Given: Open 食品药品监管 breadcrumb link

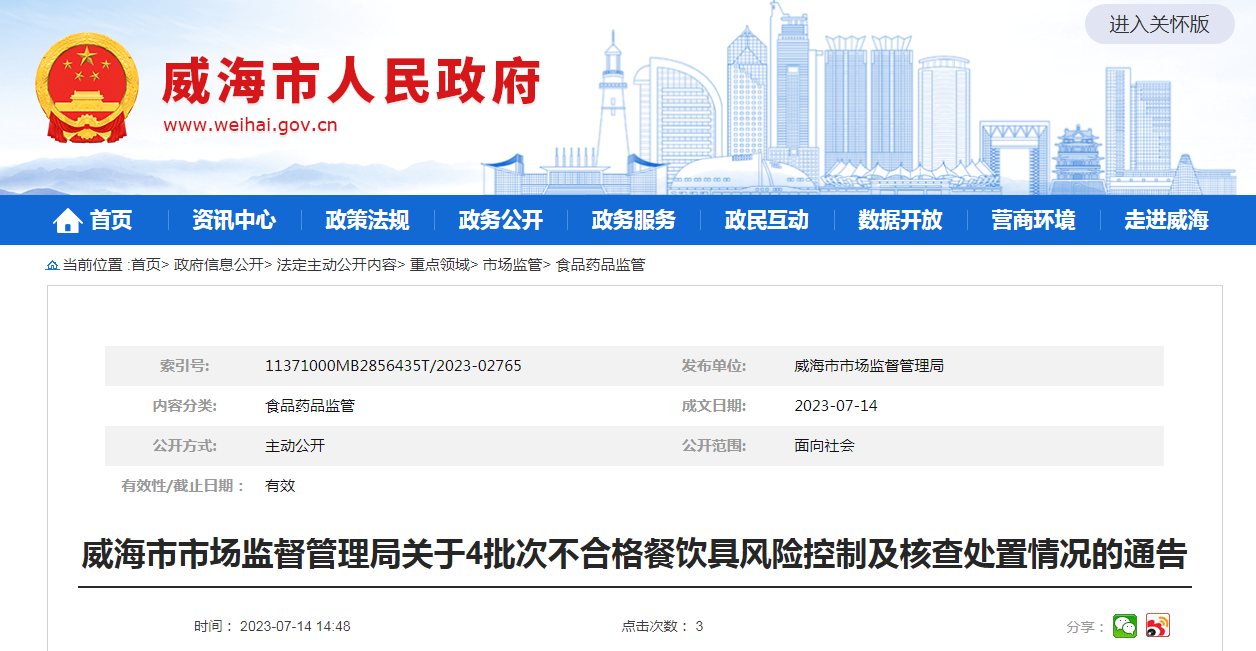Looking at the screenshot, I should coord(600,265).
